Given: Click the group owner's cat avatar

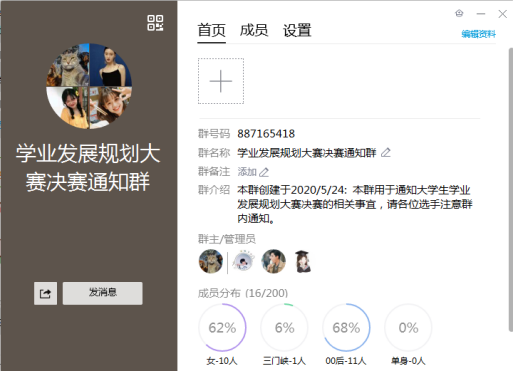Looking at the screenshot, I should click(211, 261).
